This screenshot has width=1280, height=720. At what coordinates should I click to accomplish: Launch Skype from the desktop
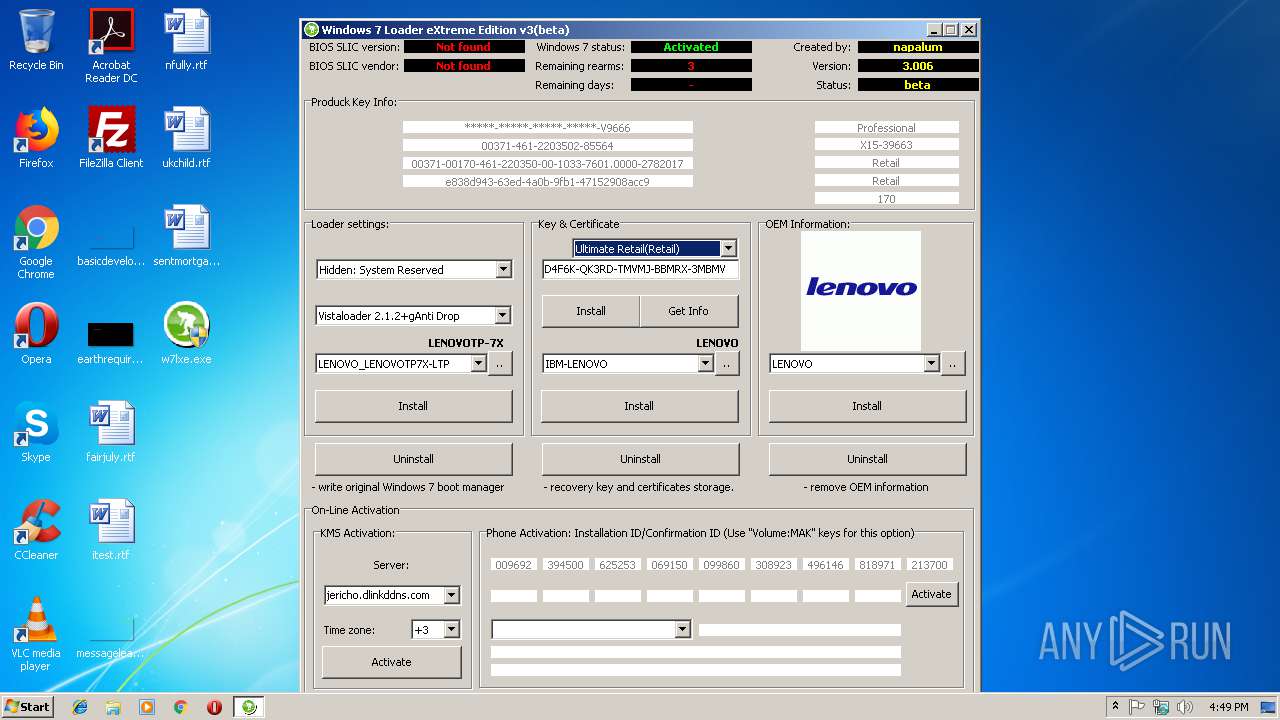click(36, 432)
